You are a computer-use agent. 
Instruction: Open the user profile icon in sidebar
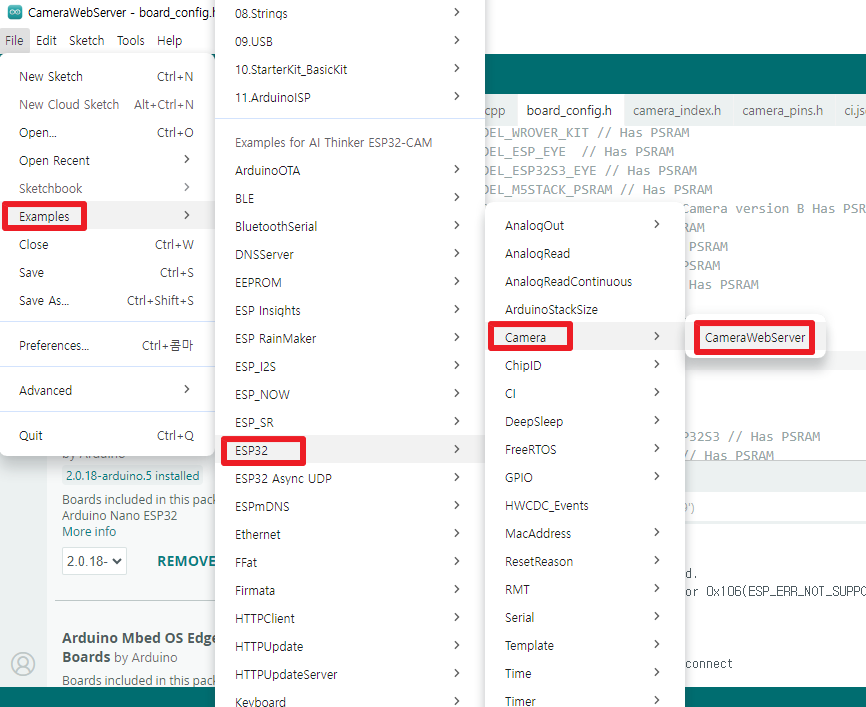point(23,664)
